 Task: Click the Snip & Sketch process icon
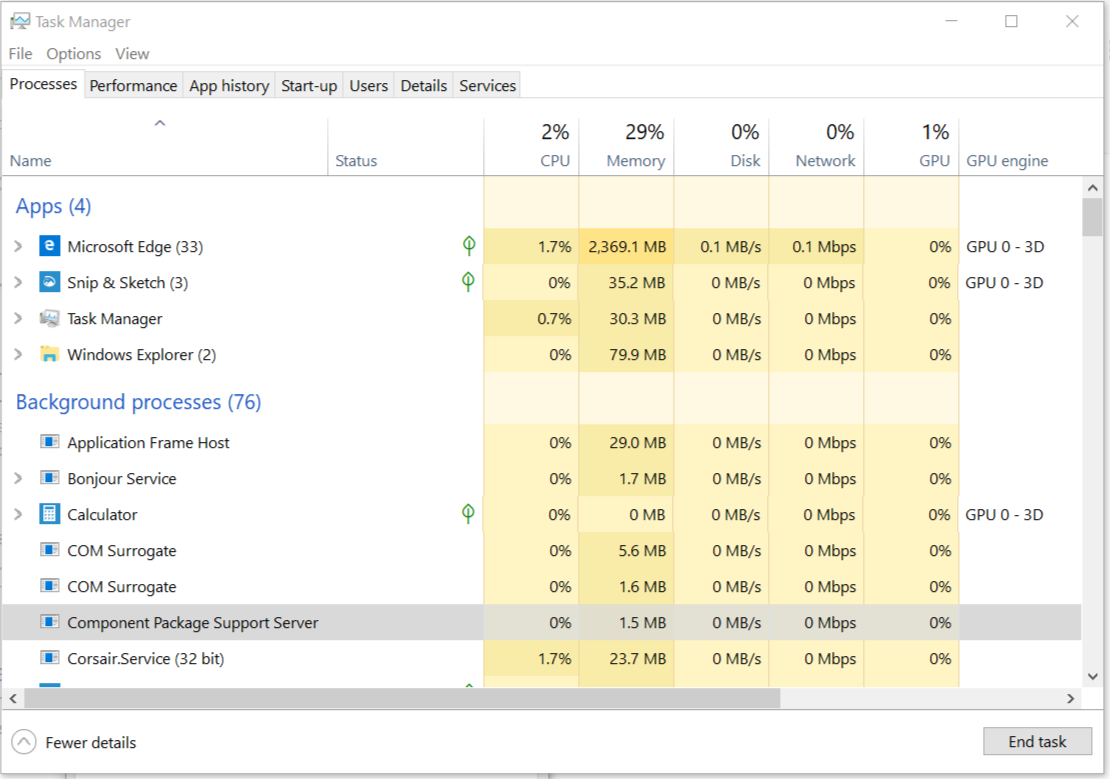coord(49,282)
